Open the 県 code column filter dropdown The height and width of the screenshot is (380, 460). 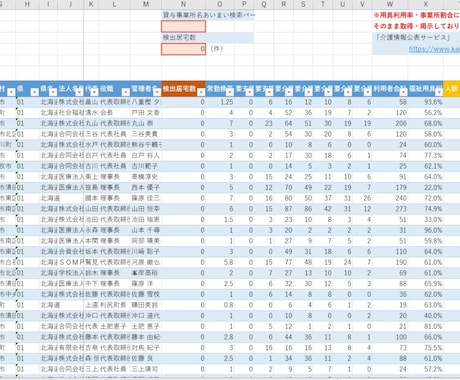(35, 92)
